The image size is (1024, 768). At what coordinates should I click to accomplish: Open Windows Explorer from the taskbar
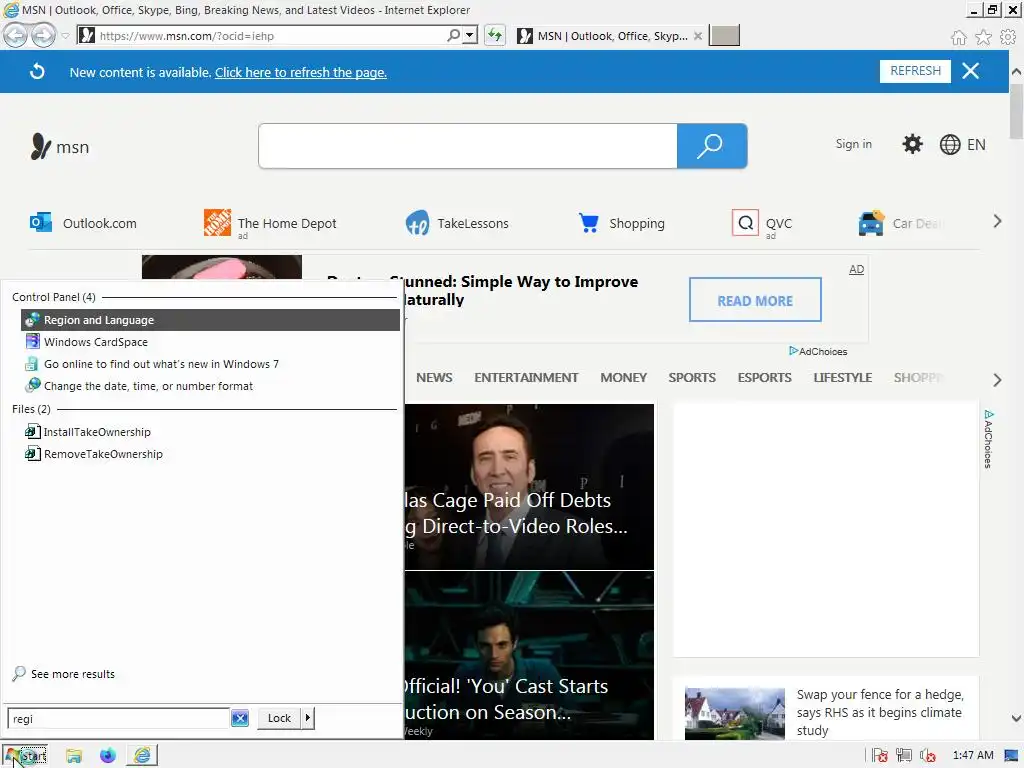74,756
